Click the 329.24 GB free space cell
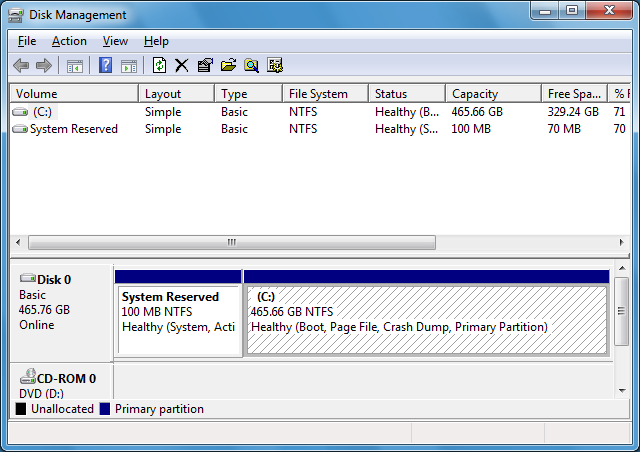Viewport: 640px width, 452px height. tap(573, 112)
